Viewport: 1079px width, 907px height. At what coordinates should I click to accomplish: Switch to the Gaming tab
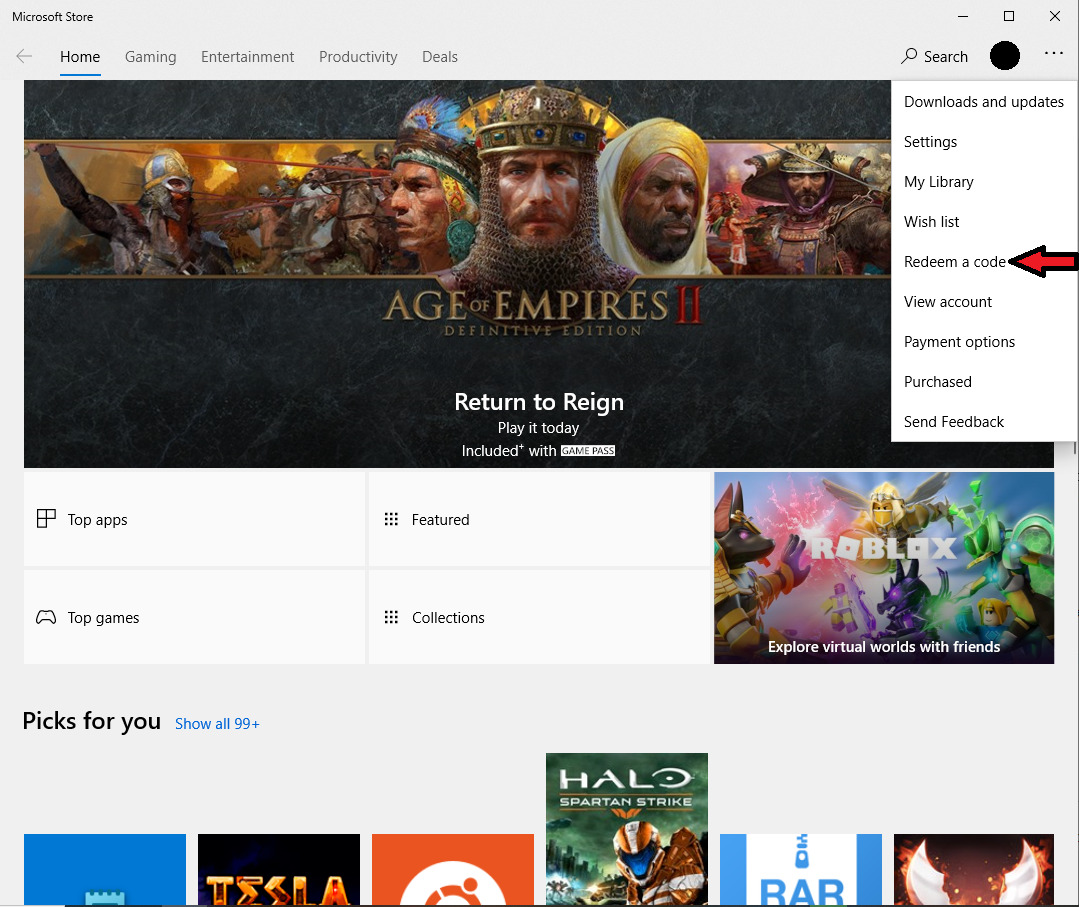(x=150, y=57)
